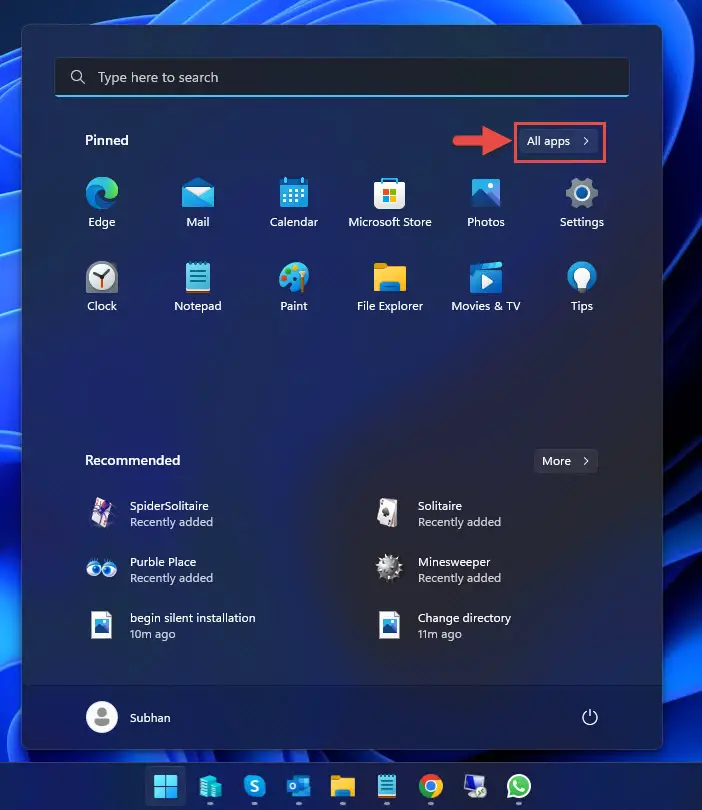Open the Photos app

click(x=486, y=202)
